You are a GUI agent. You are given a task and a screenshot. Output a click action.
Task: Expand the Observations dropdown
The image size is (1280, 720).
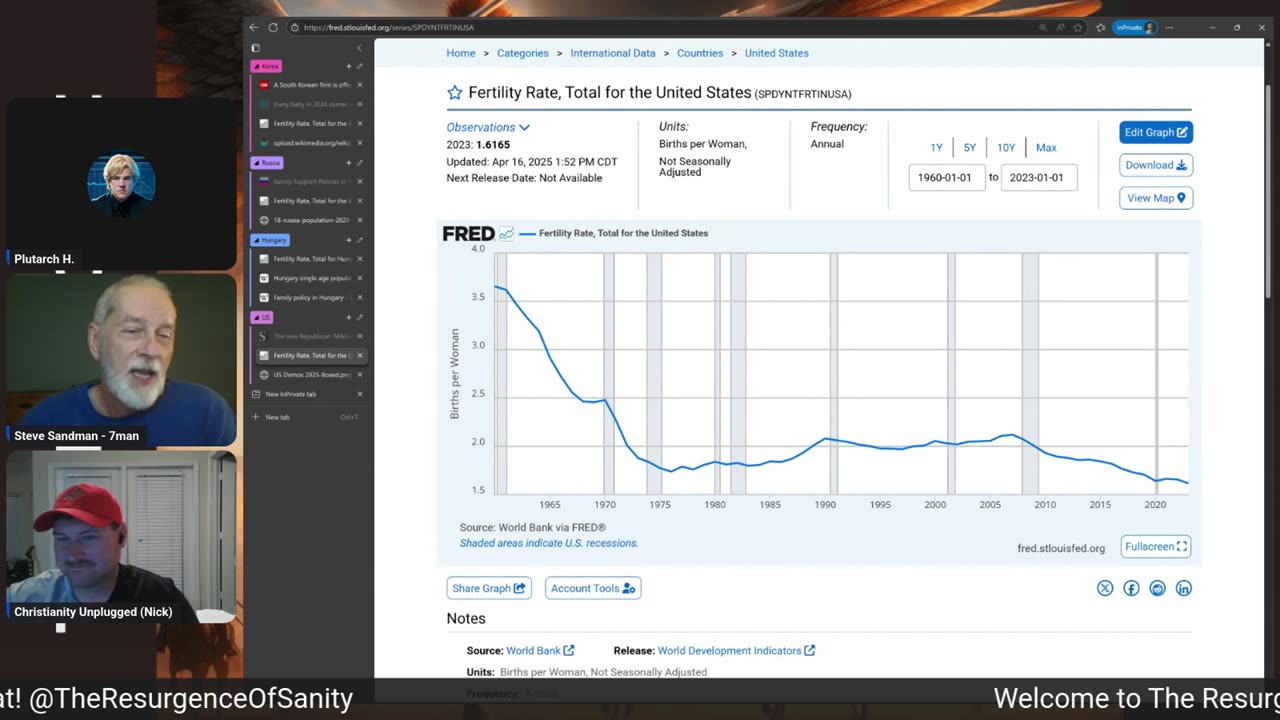tap(488, 127)
